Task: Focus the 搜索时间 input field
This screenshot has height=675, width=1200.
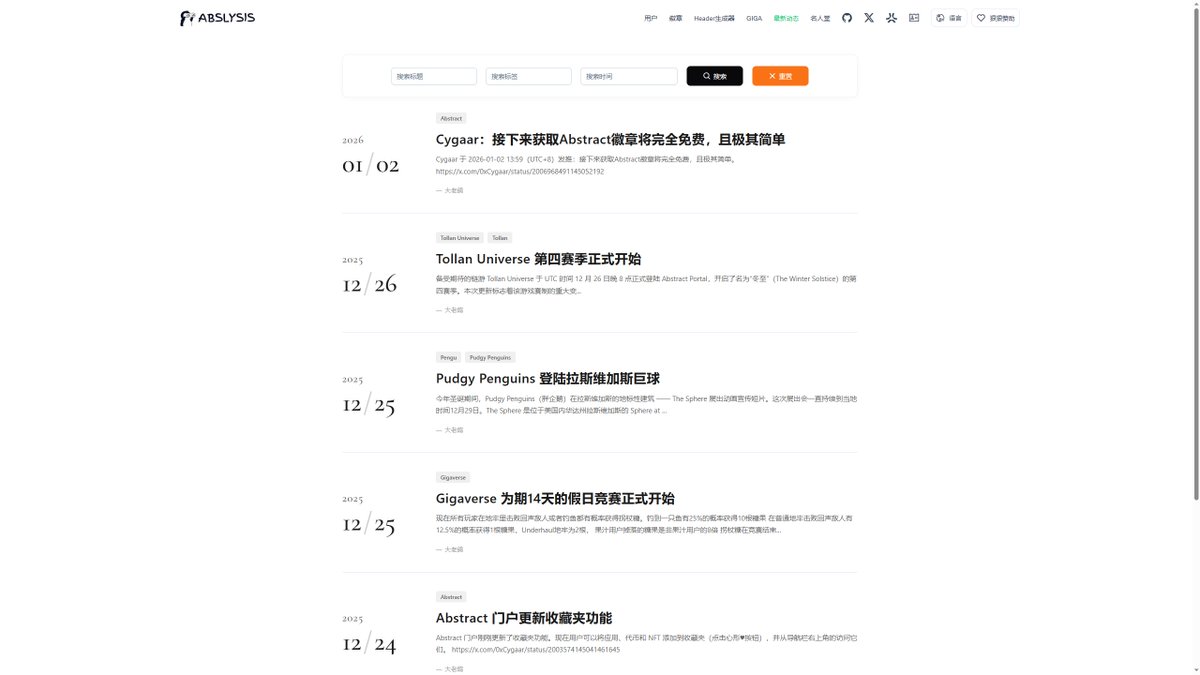Action: point(629,76)
